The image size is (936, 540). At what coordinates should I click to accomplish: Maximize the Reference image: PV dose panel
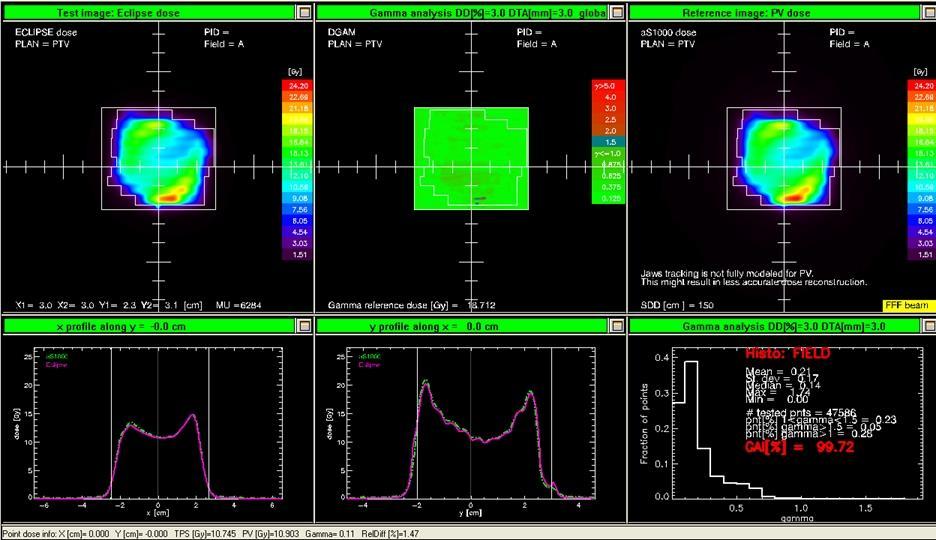pos(930,13)
